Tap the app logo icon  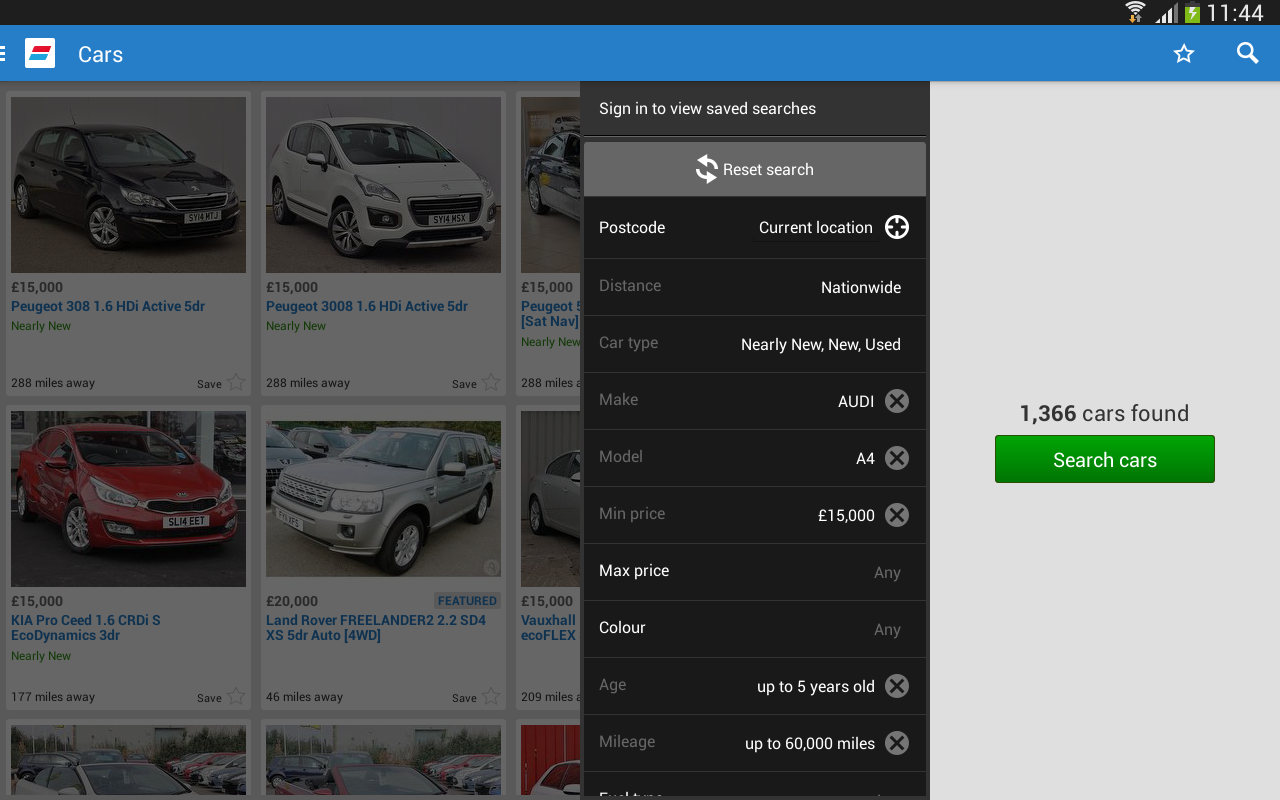40,53
